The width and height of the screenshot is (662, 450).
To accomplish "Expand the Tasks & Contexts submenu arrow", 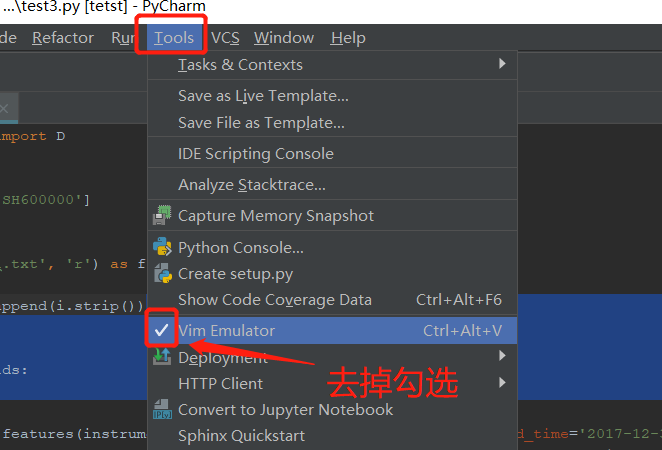I will click(502, 64).
